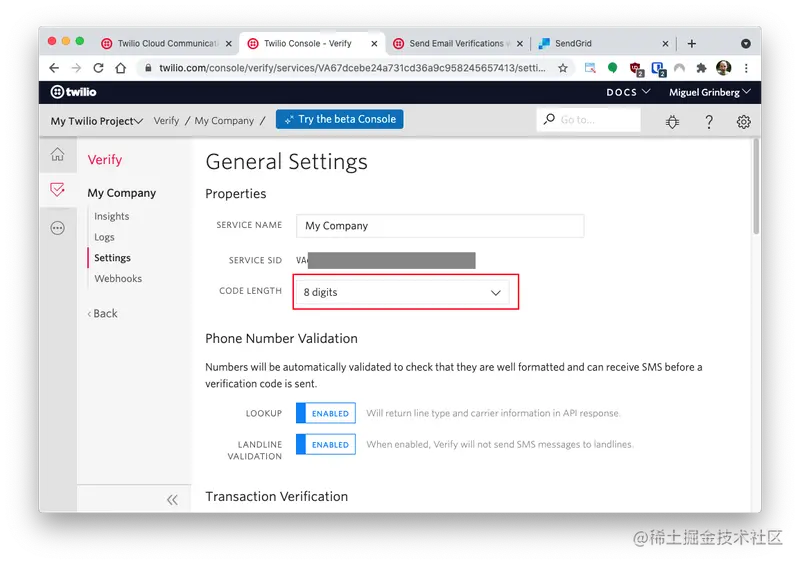Click My Company in sidebar
The width and height of the screenshot is (800, 564).
pos(121,193)
